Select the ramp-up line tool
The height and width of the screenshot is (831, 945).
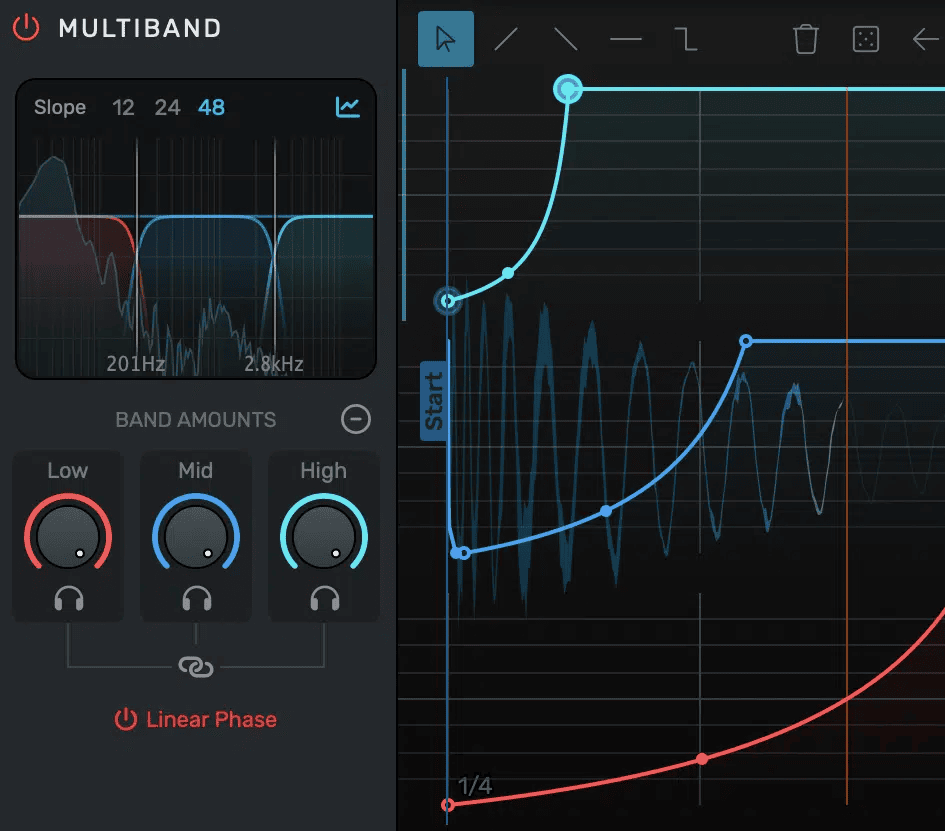pyautogui.click(x=507, y=40)
